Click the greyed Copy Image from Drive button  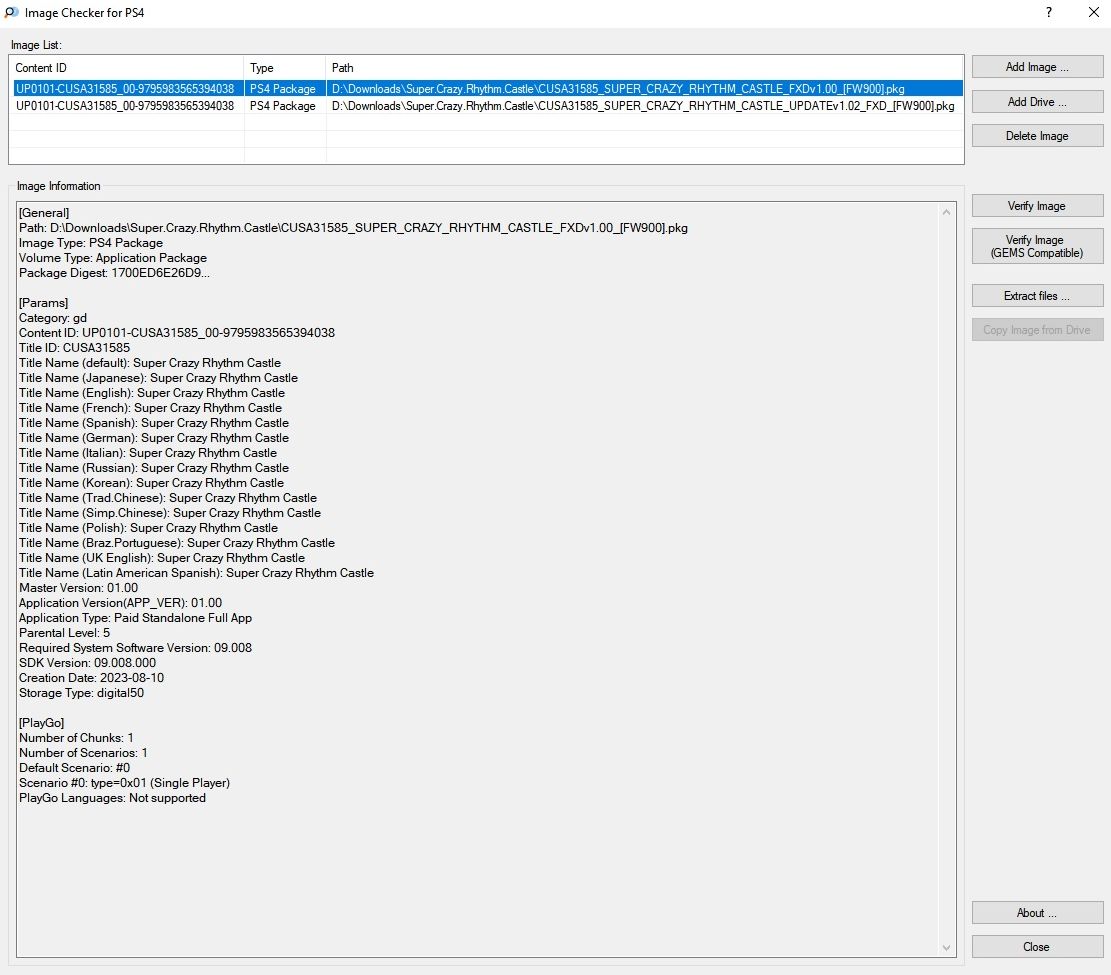click(x=1037, y=330)
